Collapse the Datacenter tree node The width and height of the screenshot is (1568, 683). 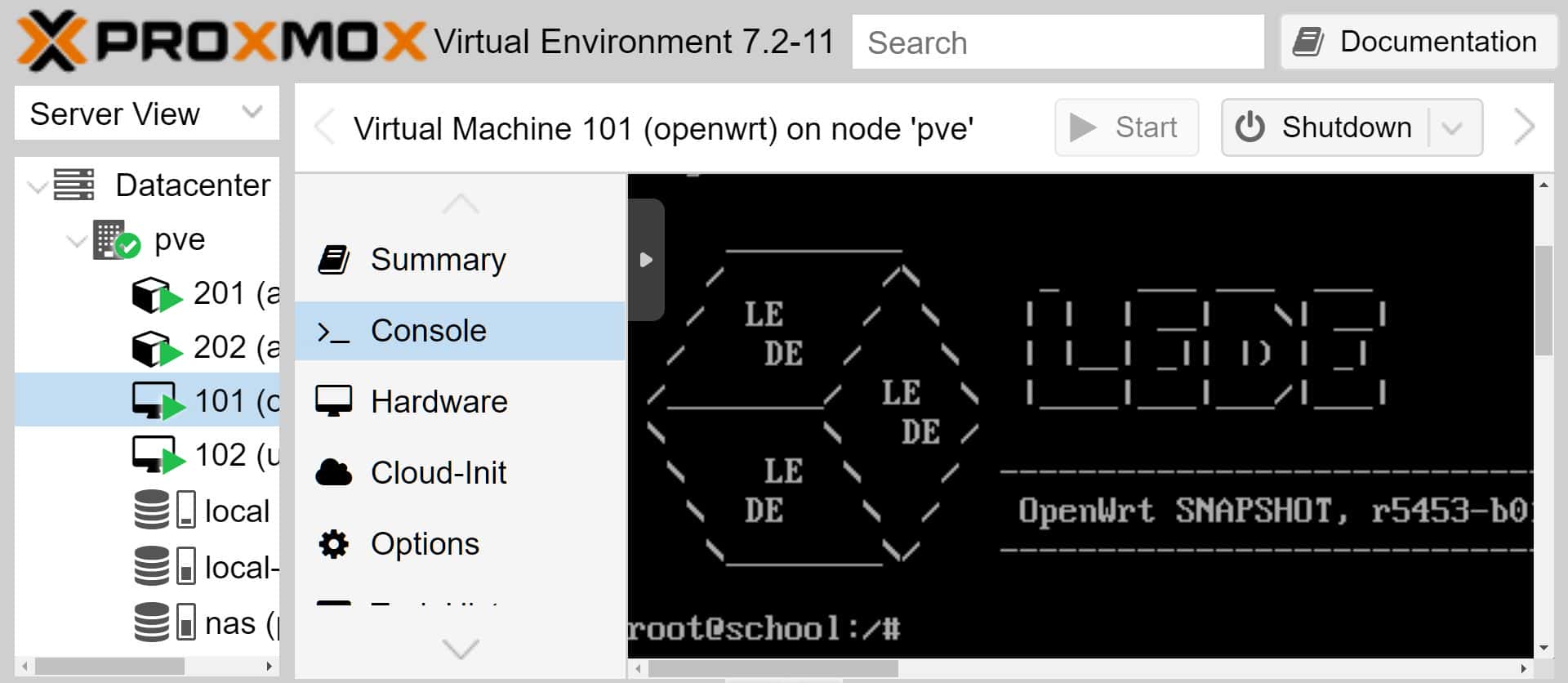coord(37,186)
